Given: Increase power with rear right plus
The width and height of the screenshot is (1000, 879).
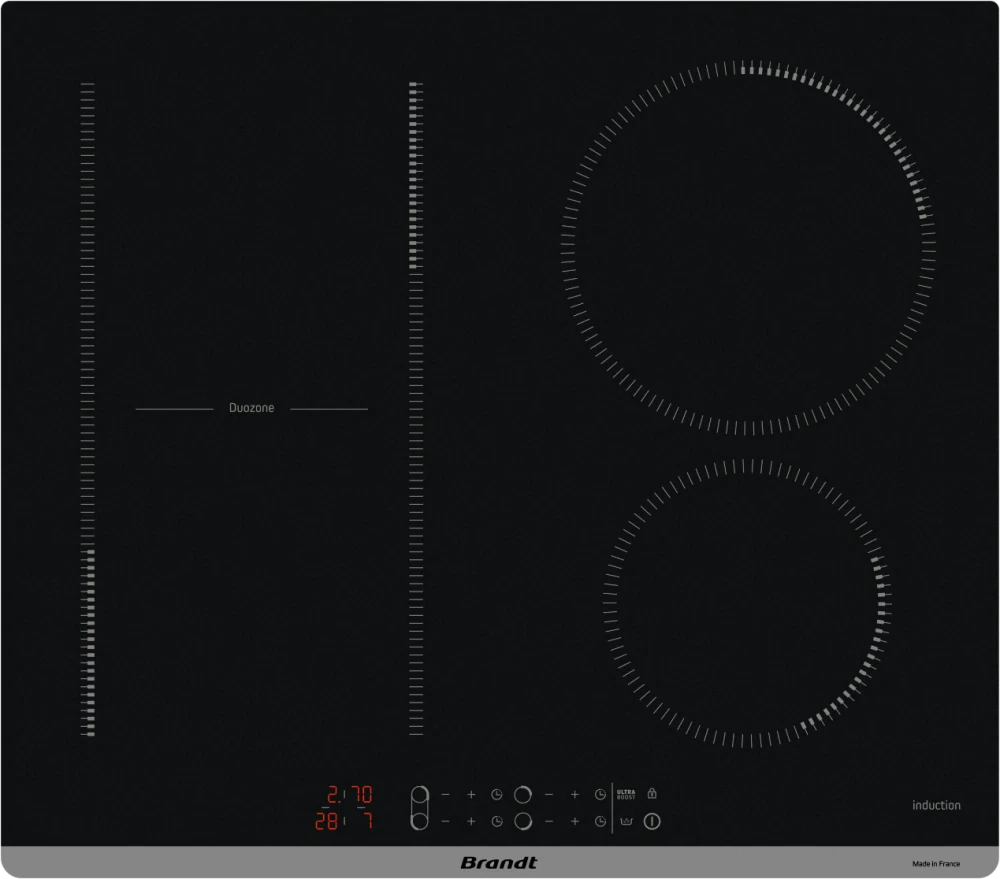Looking at the screenshot, I should click(574, 795).
